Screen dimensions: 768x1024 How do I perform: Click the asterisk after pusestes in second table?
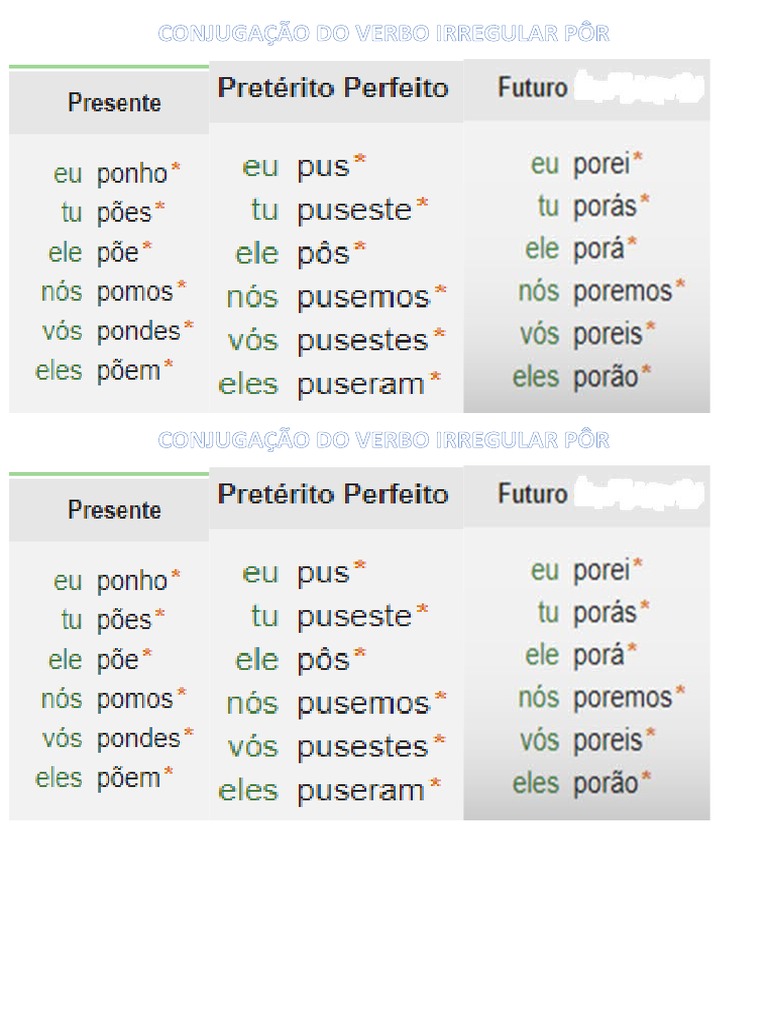[x=438, y=742]
